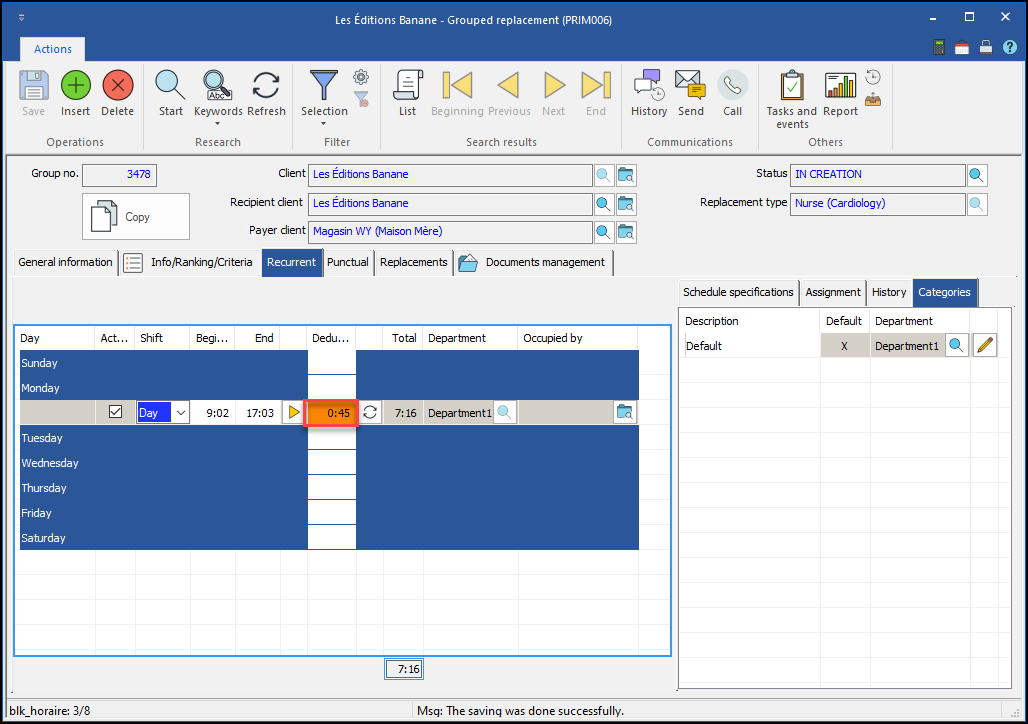Open the Report chart icon

tap(840, 85)
